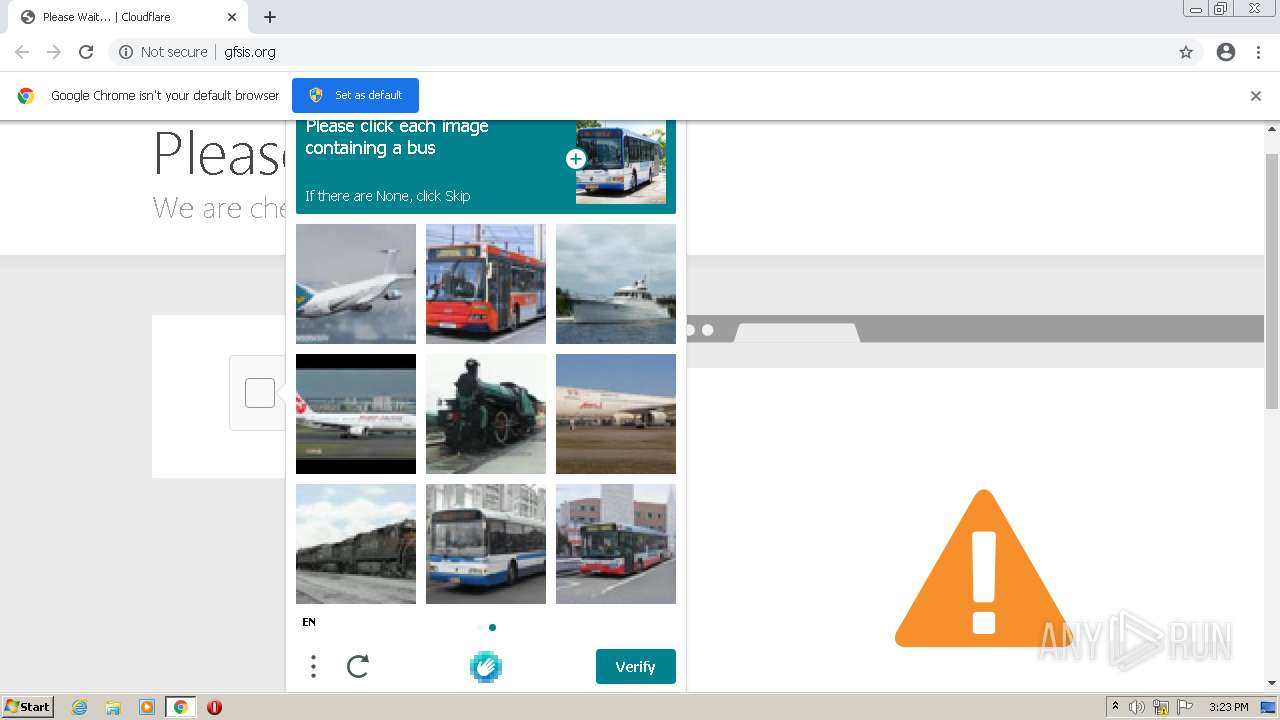Launch Internet Explorer from the taskbar
This screenshot has width=1280, height=720.
80,707
